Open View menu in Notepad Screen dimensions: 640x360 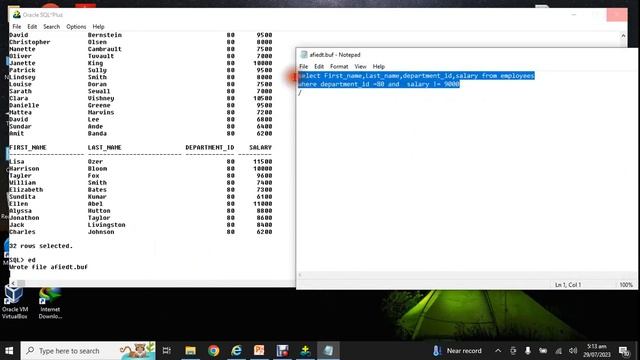[x=360, y=67]
